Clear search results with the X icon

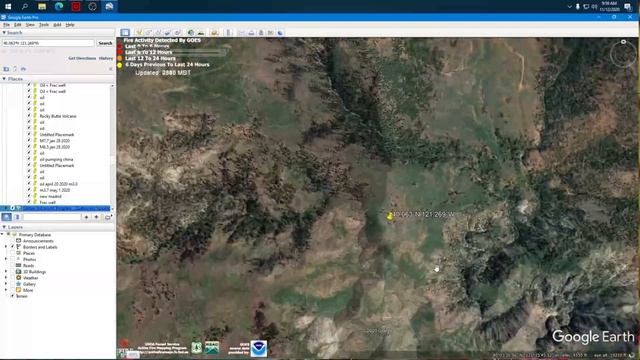tap(111, 69)
